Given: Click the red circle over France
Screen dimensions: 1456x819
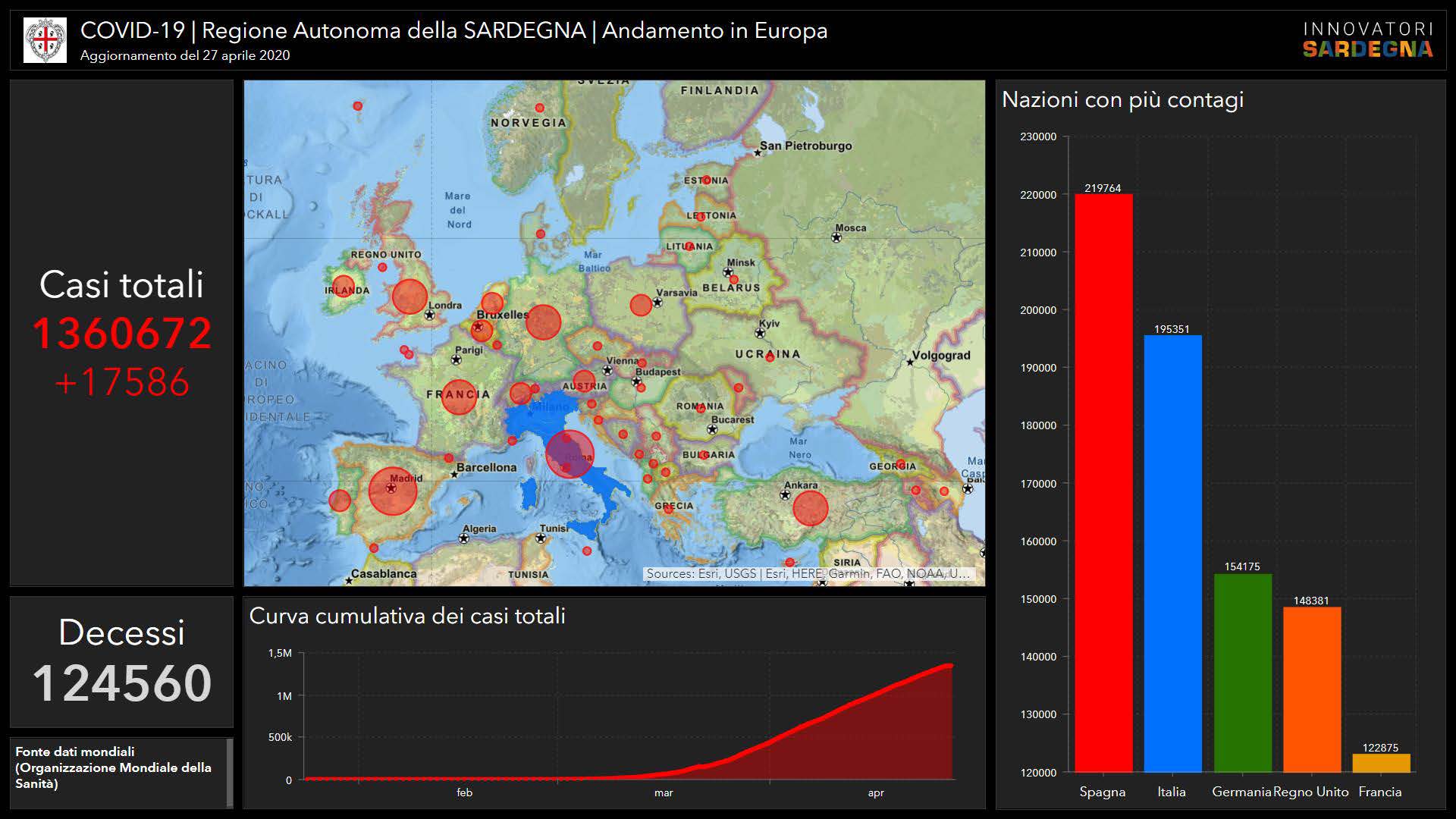Looking at the screenshot, I should click(459, 396).
